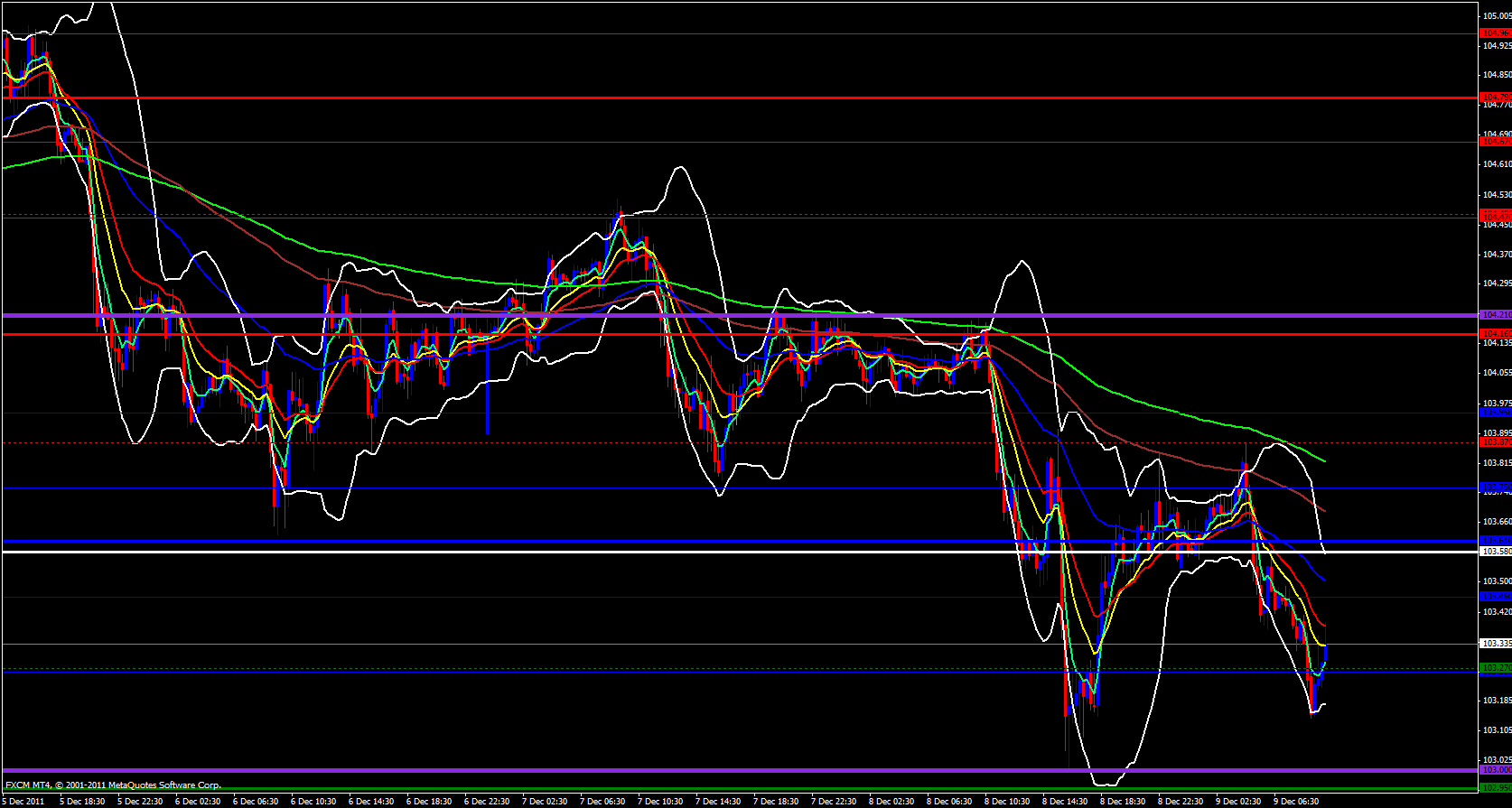1512x808 pixels.
Task: Select the white 103.580 price label
Action: click(1496, 551)
